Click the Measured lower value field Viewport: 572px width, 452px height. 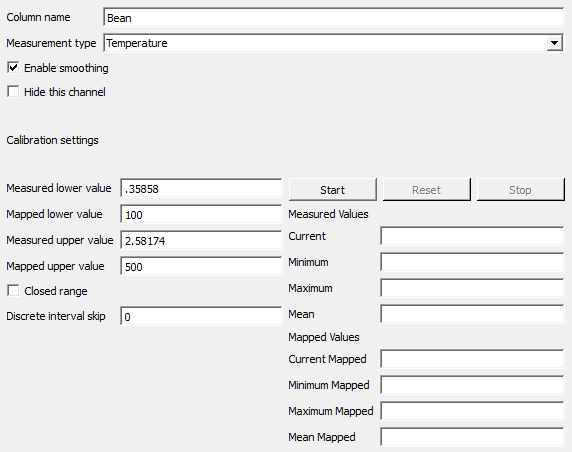[201, 189]
